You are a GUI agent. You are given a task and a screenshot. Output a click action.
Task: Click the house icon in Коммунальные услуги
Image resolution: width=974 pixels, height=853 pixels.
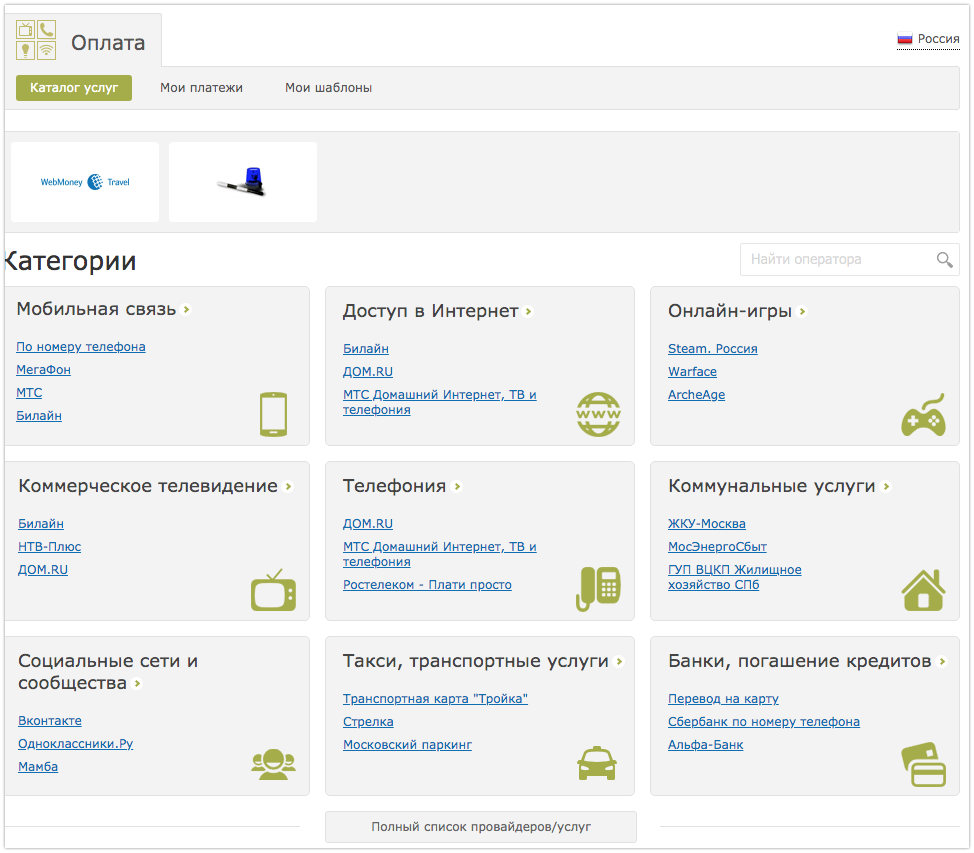point(923,589)
